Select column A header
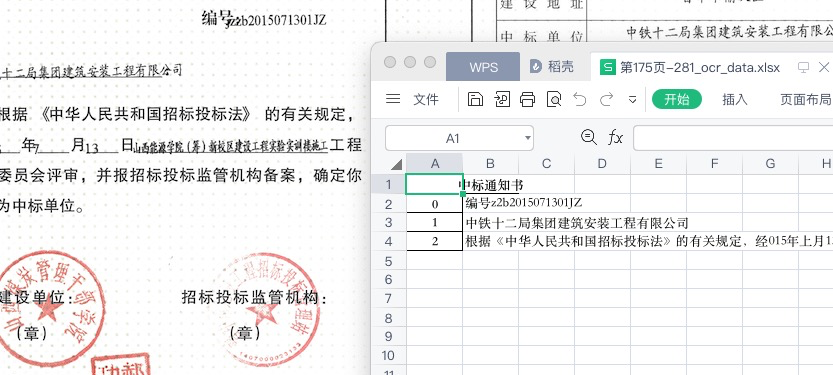833x375 pixels. tap(435, 164)
